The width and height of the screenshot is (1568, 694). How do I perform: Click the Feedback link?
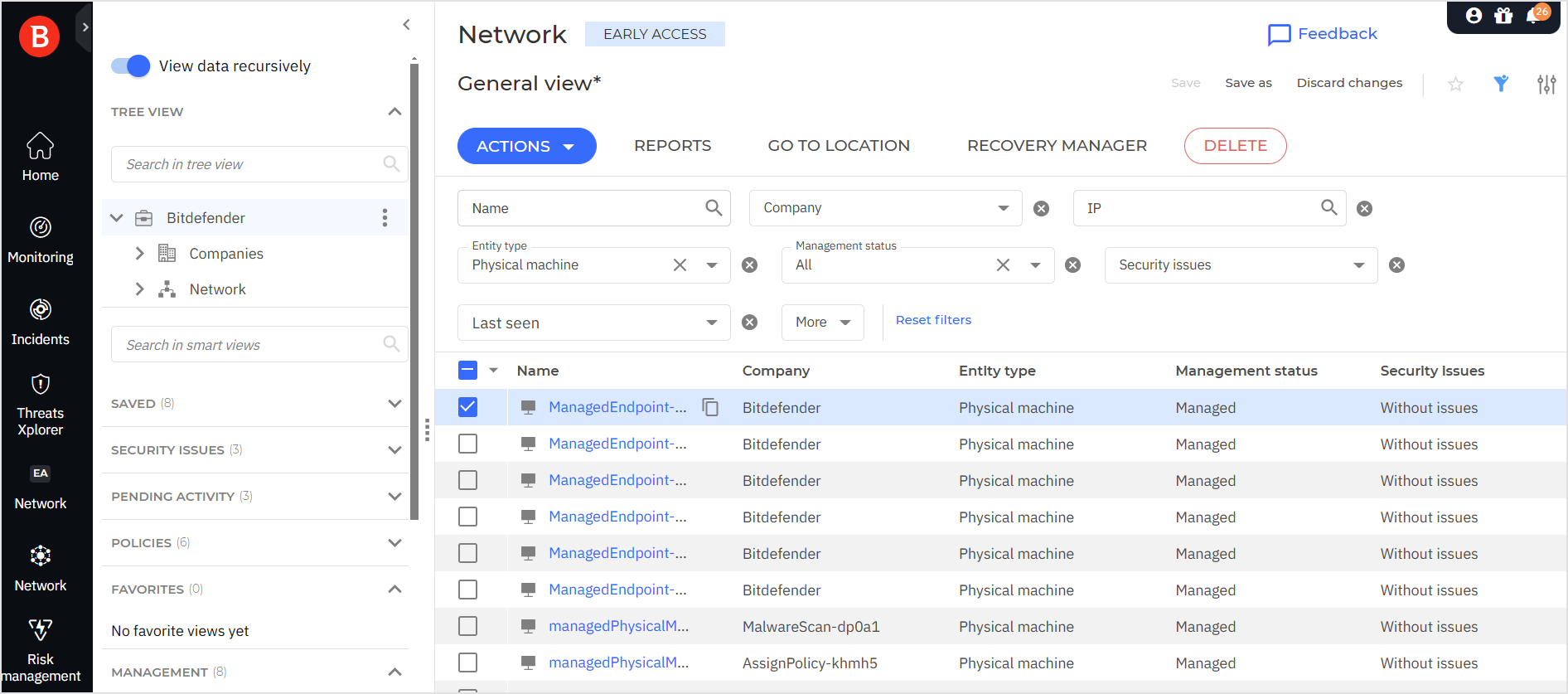[x=1323, y=34]
